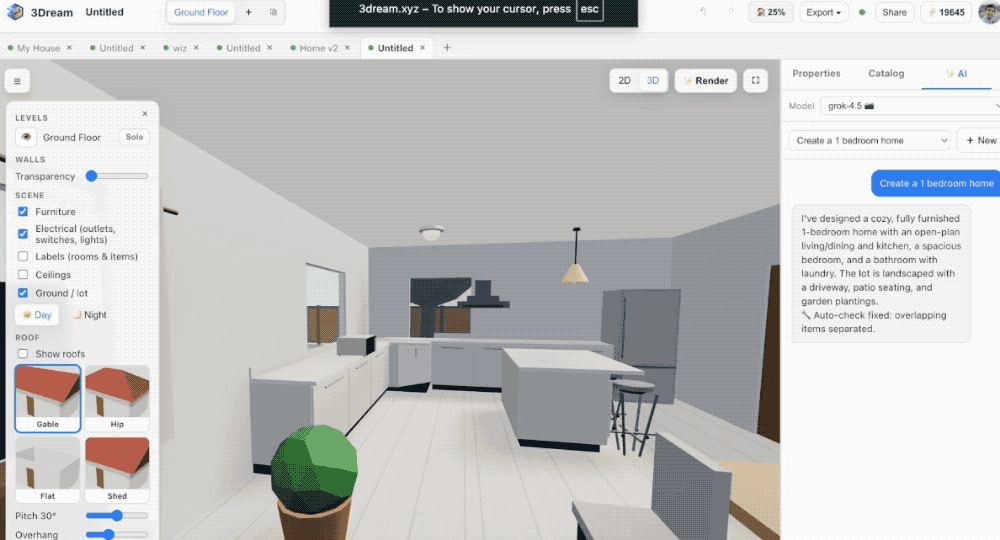Switch to the Home v2 tab

[x=318, y=48]
